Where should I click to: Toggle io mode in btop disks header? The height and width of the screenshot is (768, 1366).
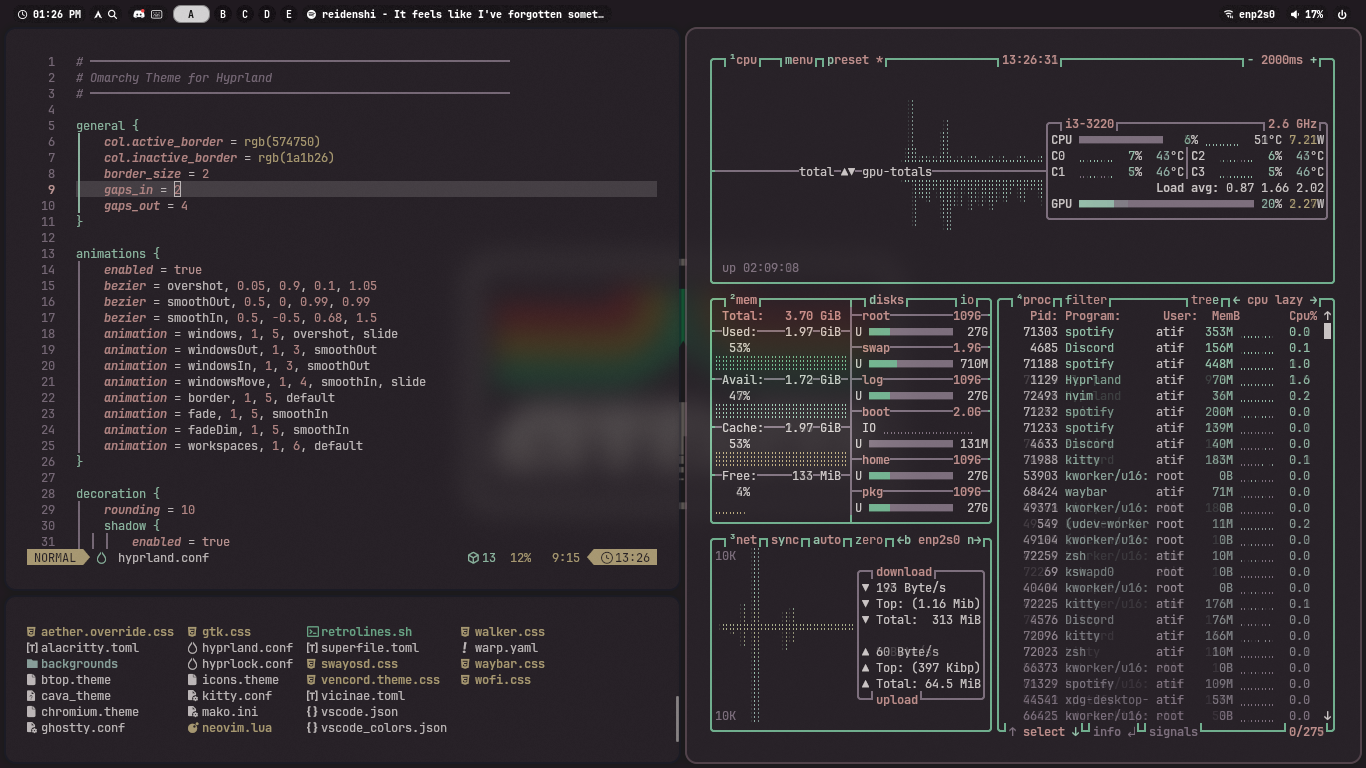click(967, 300)
